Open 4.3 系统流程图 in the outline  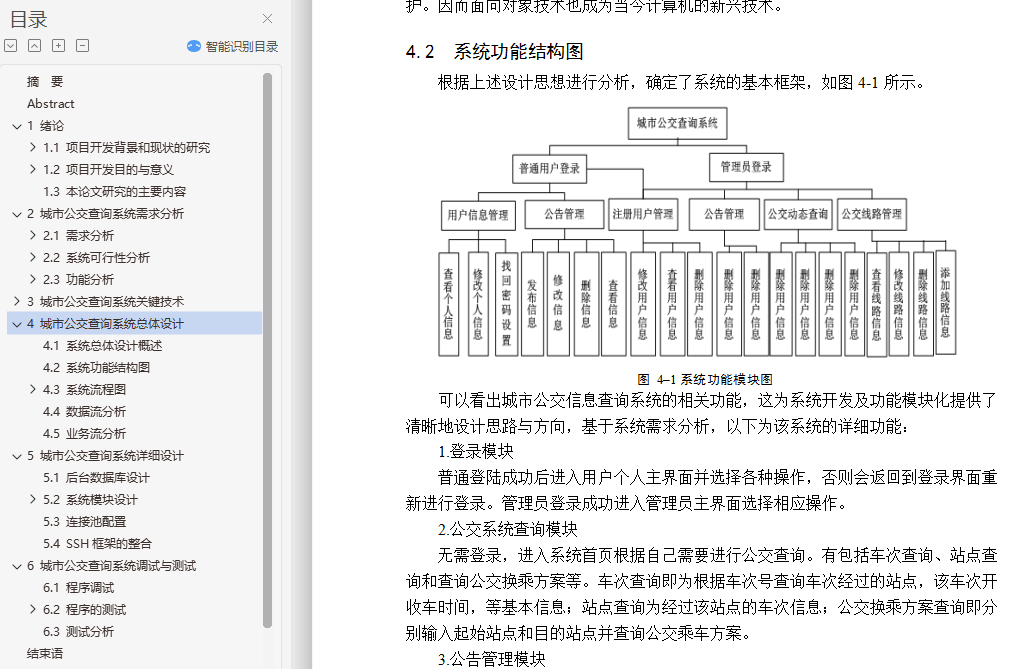84,389
